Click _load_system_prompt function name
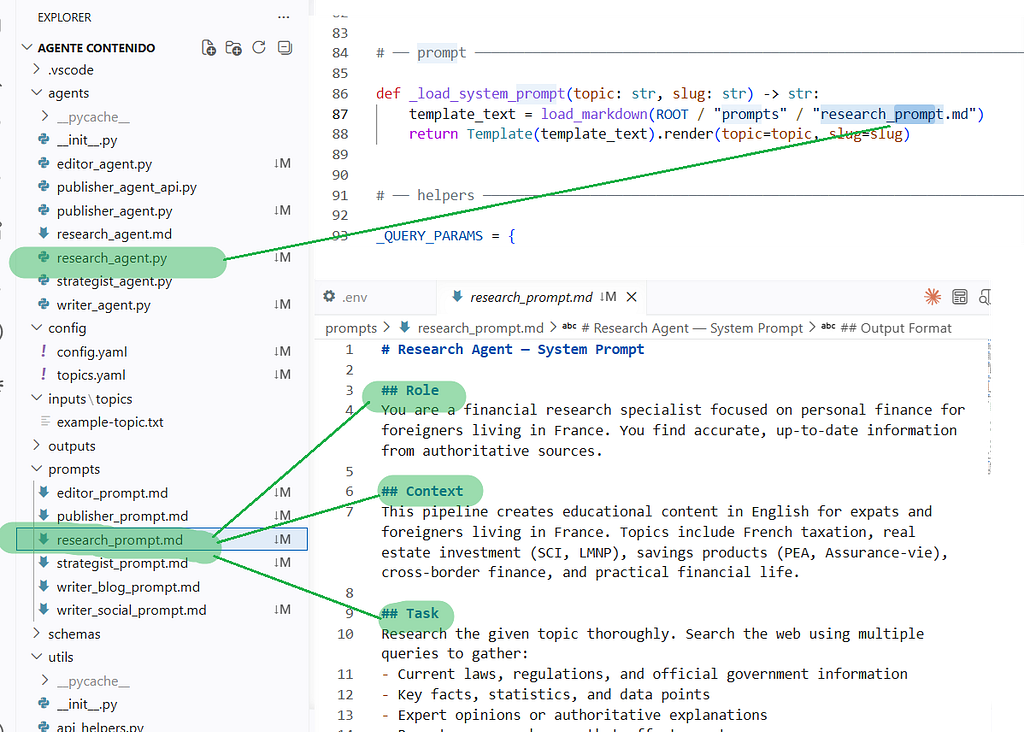Viewport: 1024px width, 732px height. pos(487,93)
